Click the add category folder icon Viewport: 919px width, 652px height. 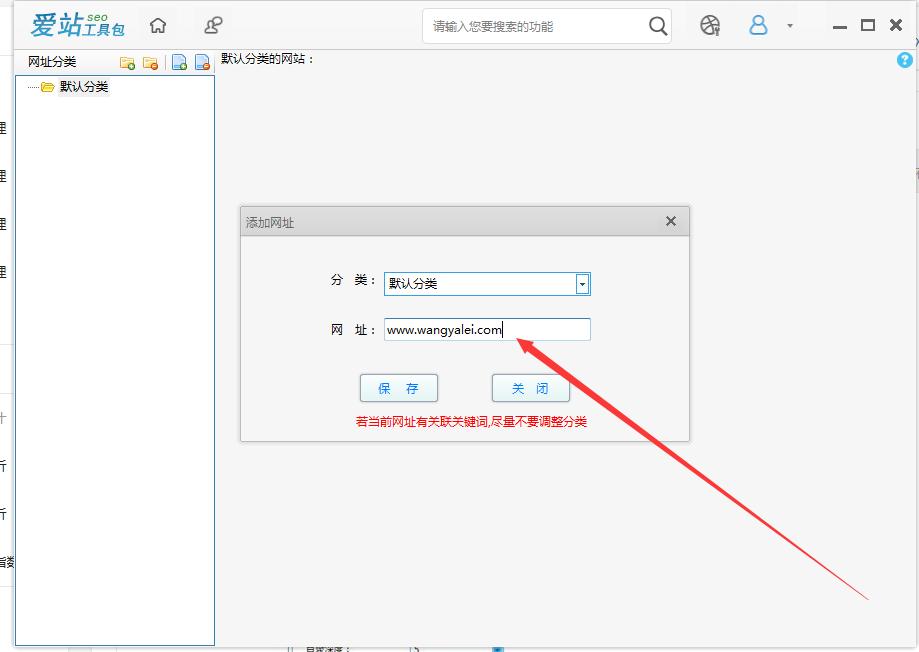tap(127, 62)
